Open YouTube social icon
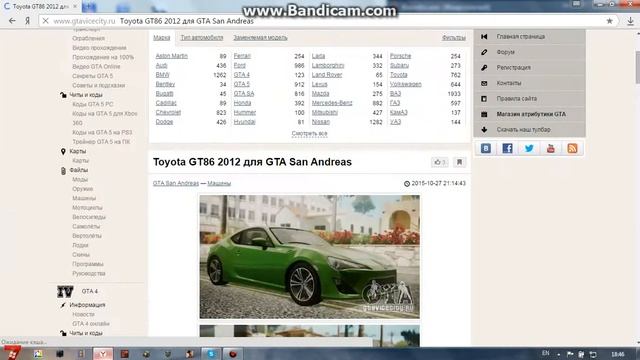640x360 pixels. point(551,148)
